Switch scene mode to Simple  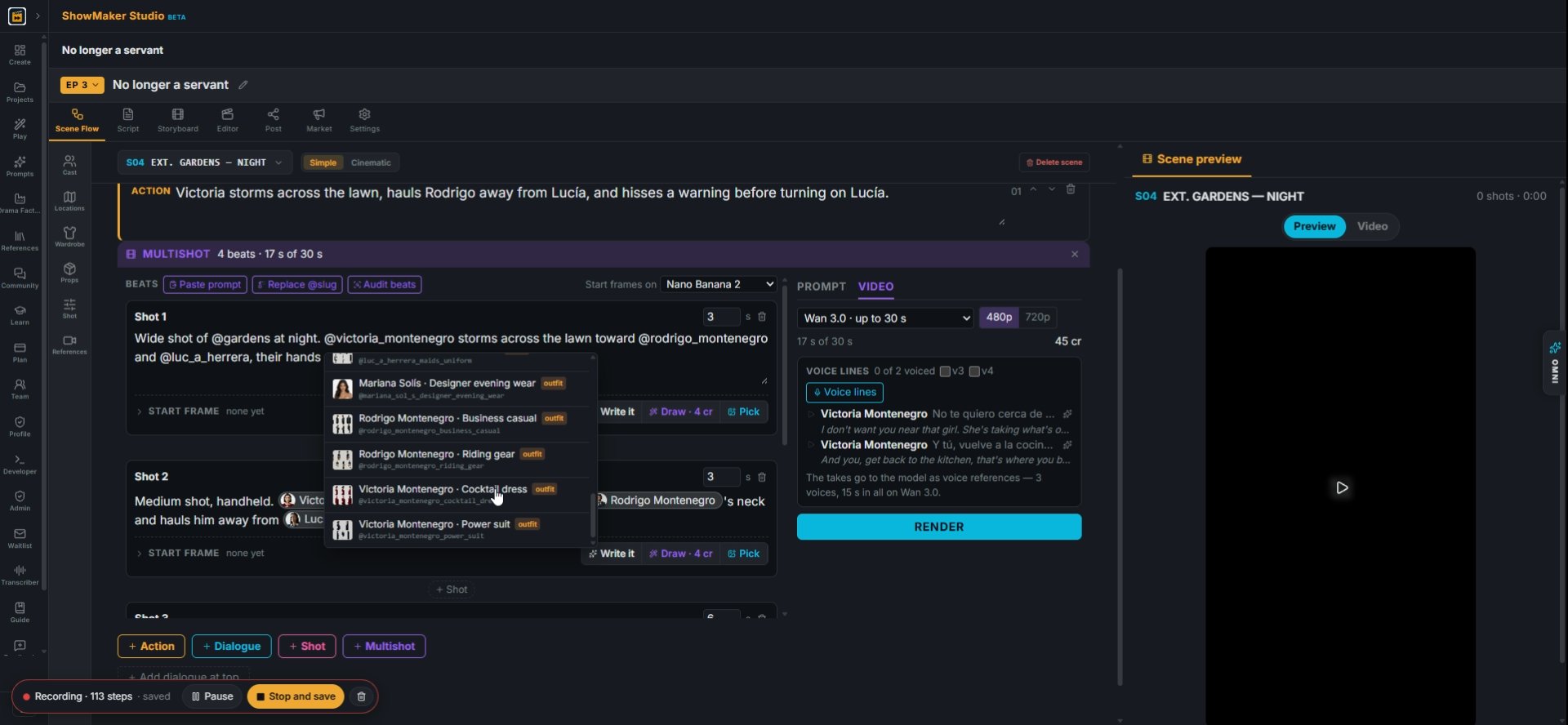click(323, 162)
